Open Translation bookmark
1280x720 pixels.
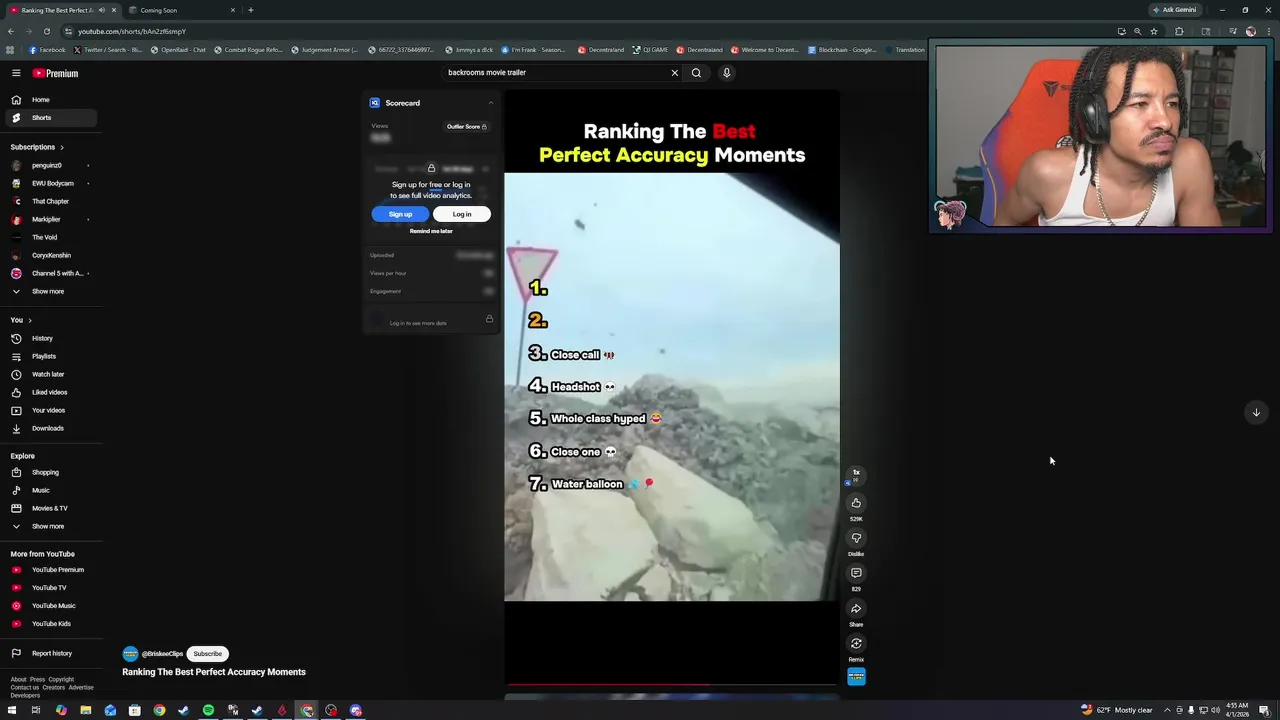point(905,50)
